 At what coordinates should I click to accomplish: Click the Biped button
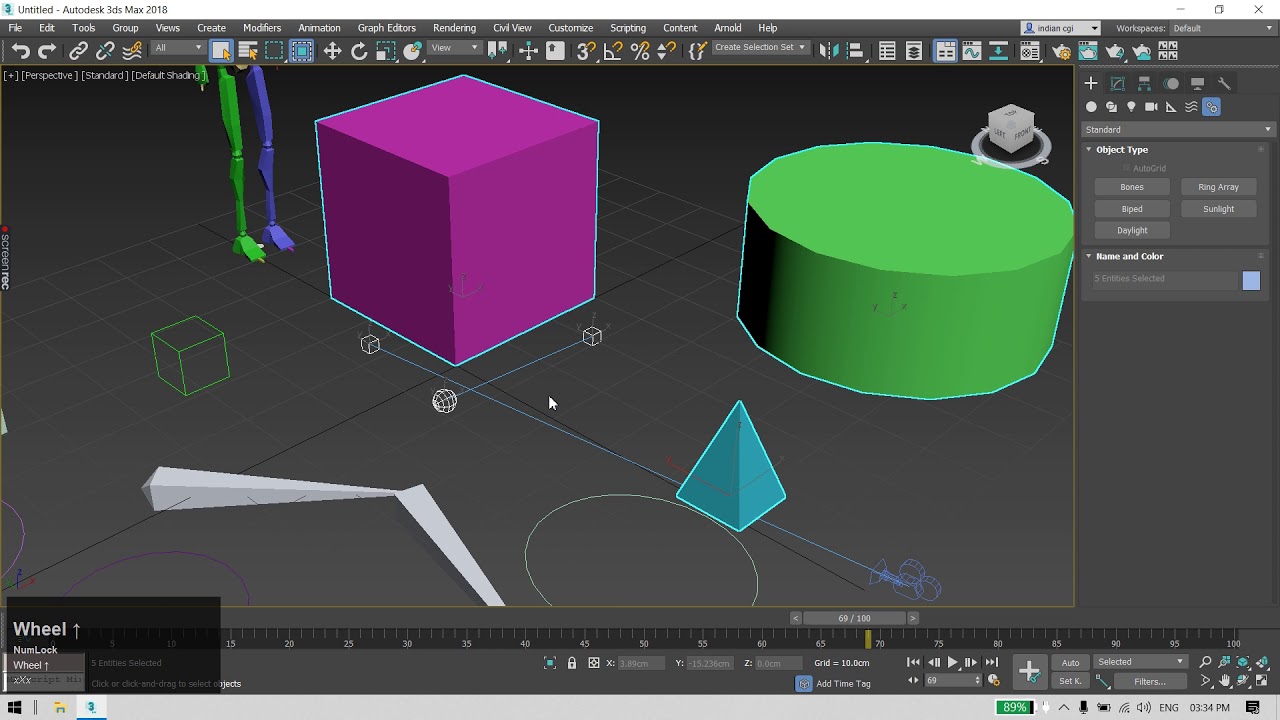coord(1132,209)
